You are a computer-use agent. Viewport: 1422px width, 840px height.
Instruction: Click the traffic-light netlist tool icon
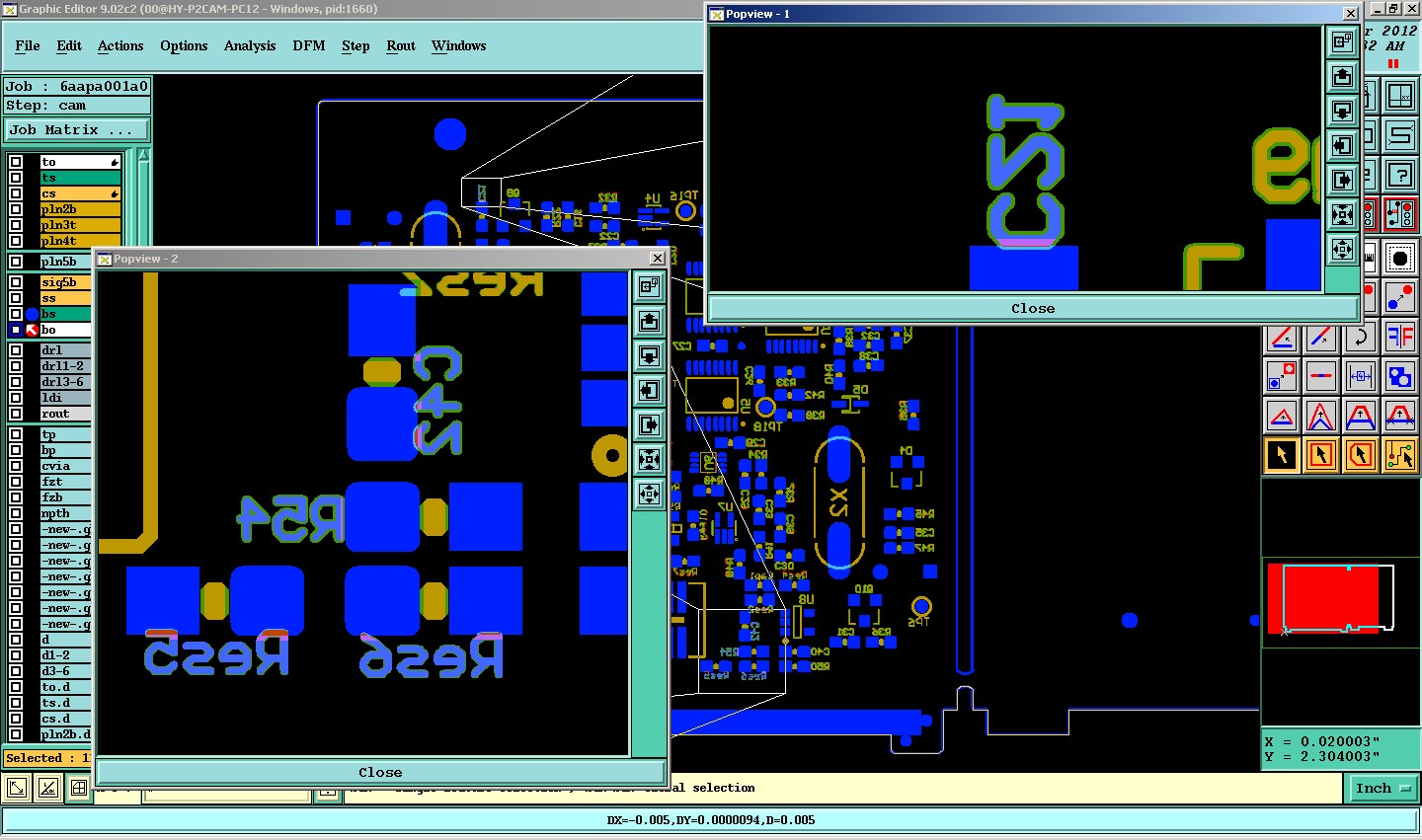tap(1400, 214)
